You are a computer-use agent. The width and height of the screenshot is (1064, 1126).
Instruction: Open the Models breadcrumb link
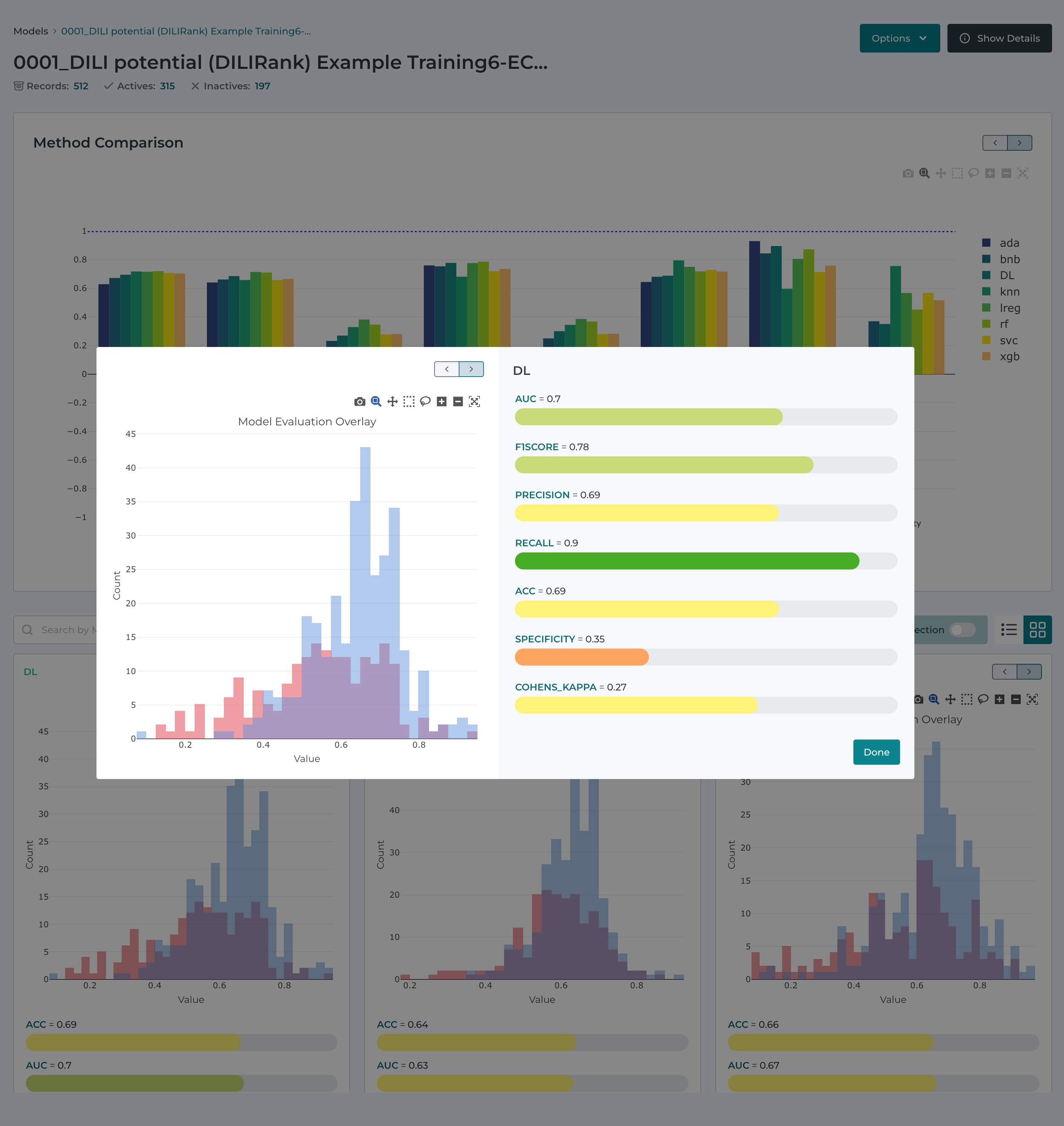tap(31, 31)
